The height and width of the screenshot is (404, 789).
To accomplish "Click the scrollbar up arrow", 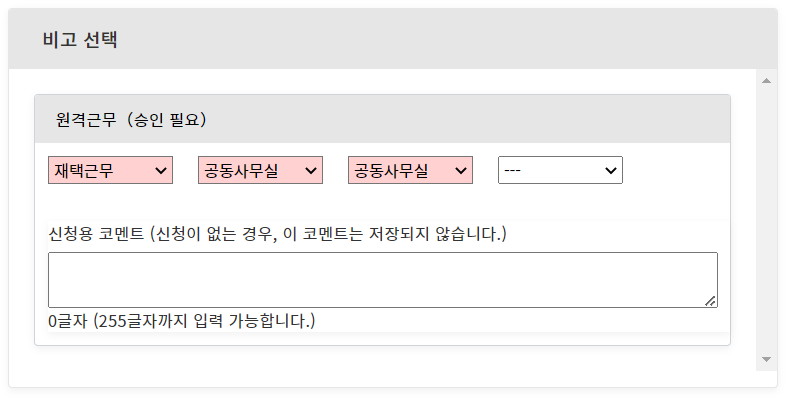I will point(766,80).
